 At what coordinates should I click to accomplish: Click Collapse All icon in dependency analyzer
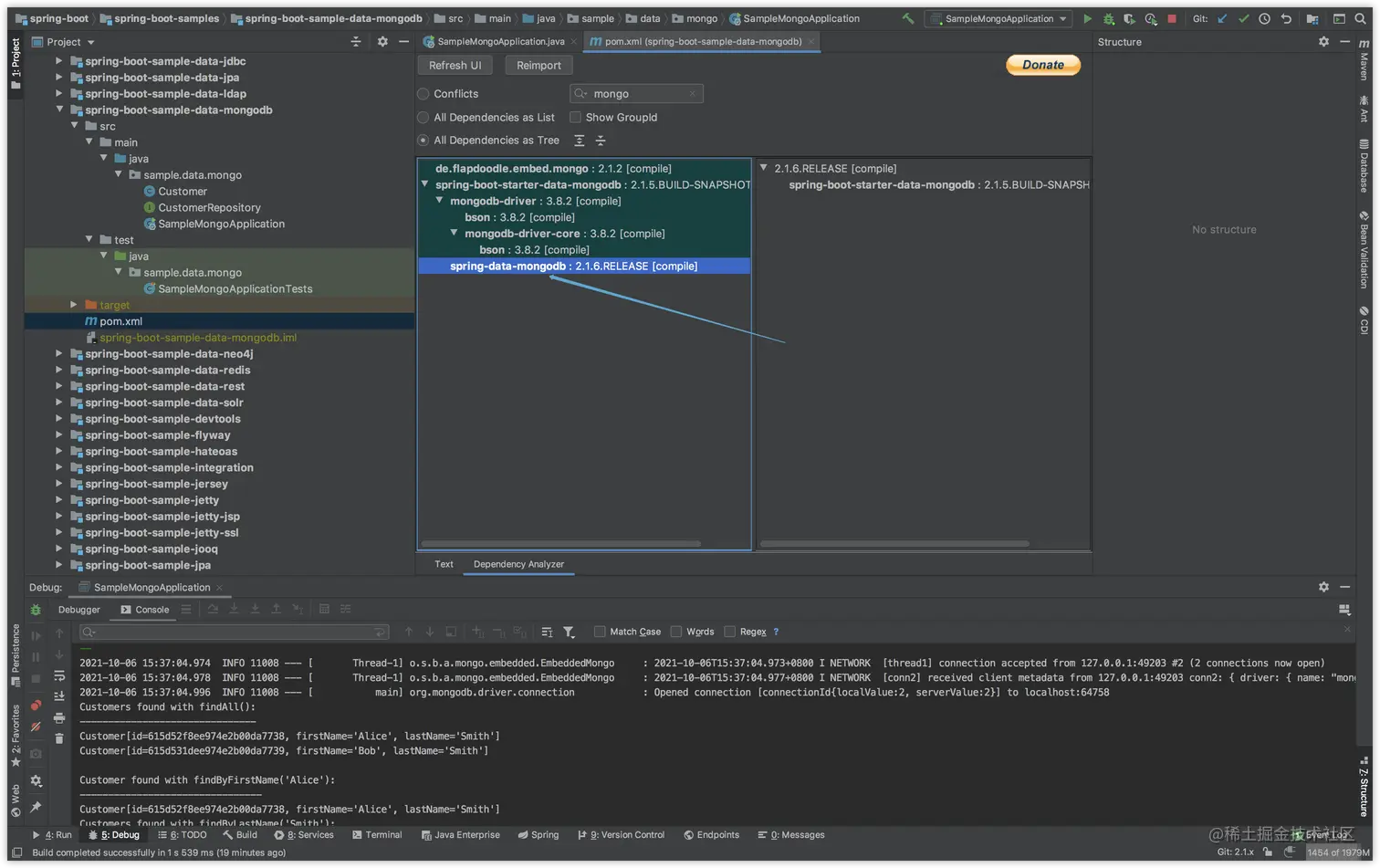pyautogui.click(x=601, y=141)
